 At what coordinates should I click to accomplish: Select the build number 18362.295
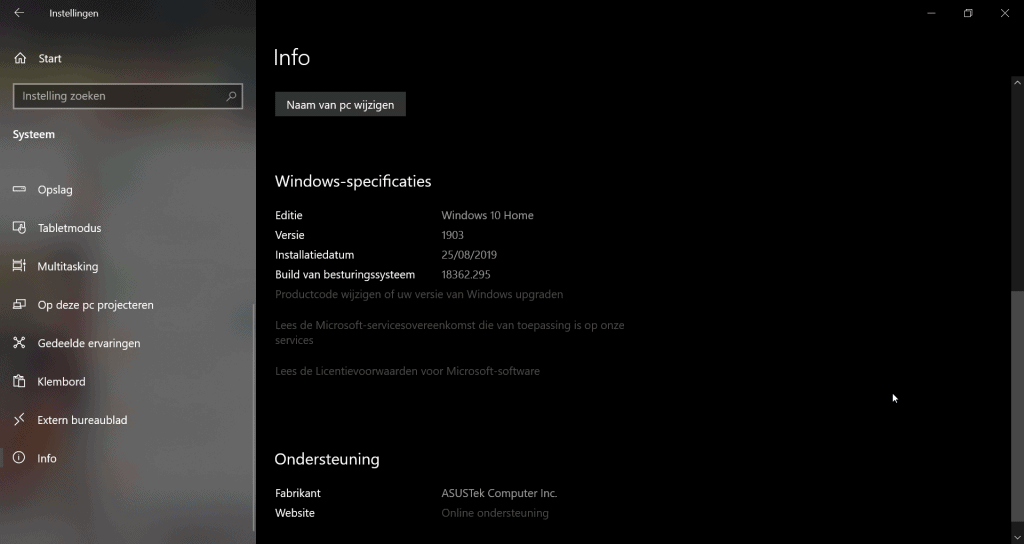coord(466,274)
